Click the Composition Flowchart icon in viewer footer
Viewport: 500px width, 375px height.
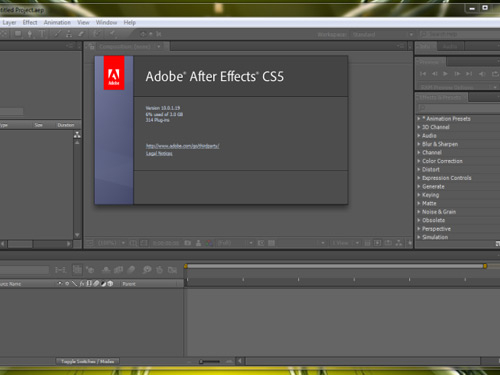[x=399, y=243]
